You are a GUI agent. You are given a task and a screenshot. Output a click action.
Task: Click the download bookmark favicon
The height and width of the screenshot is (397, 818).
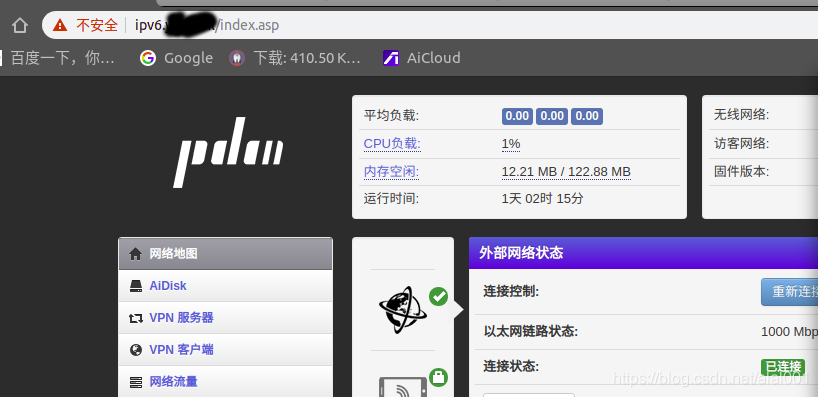237,58
